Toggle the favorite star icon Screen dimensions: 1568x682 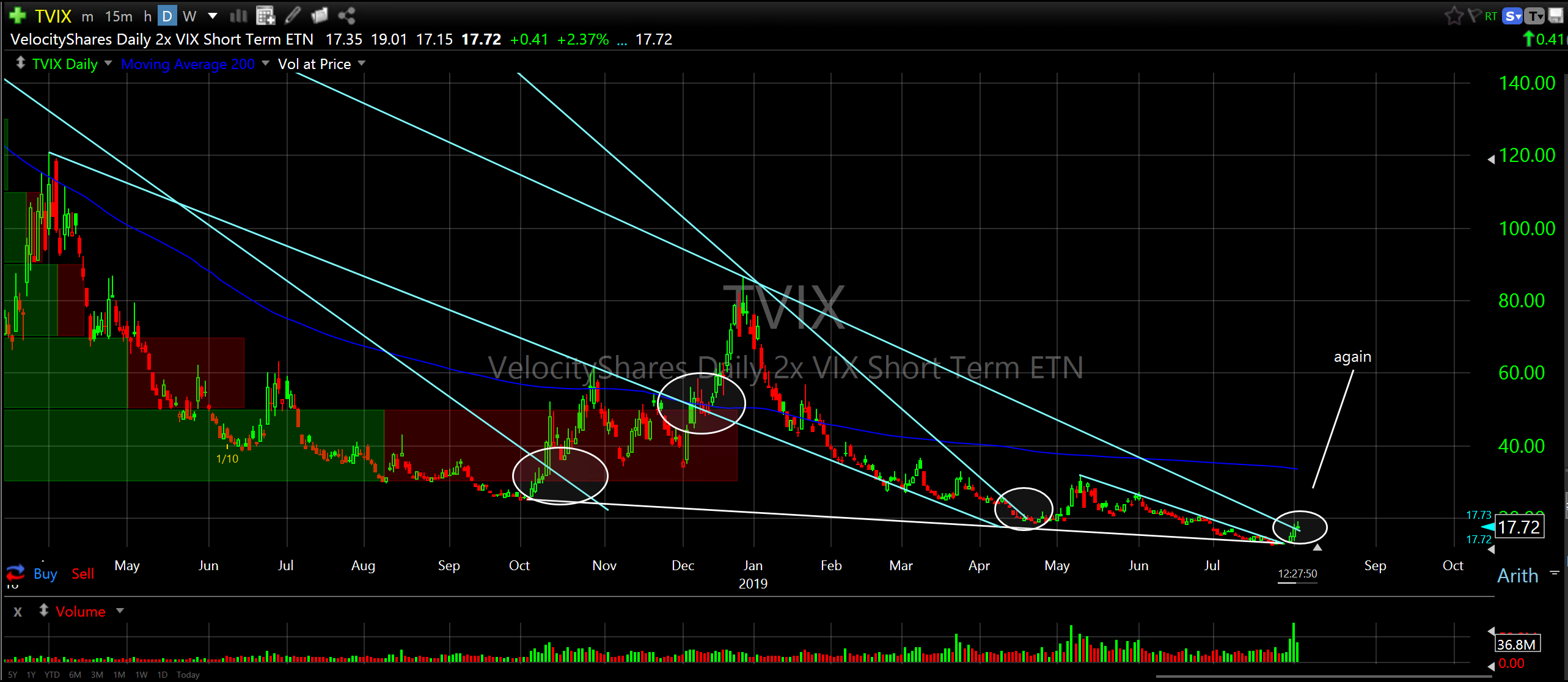(1453, 16)
